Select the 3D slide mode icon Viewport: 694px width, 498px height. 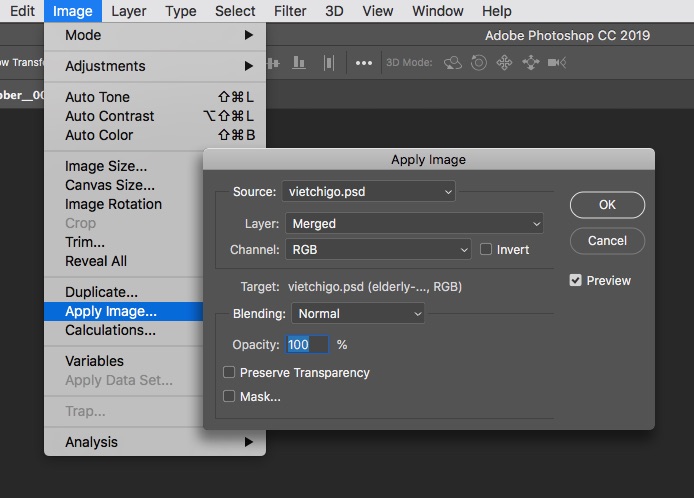530,62
